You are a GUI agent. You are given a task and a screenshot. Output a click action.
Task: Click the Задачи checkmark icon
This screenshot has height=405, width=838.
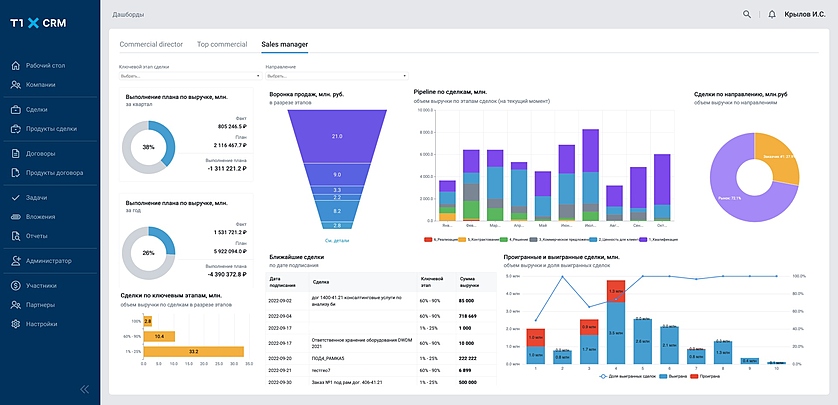click(x=16, y=198)
